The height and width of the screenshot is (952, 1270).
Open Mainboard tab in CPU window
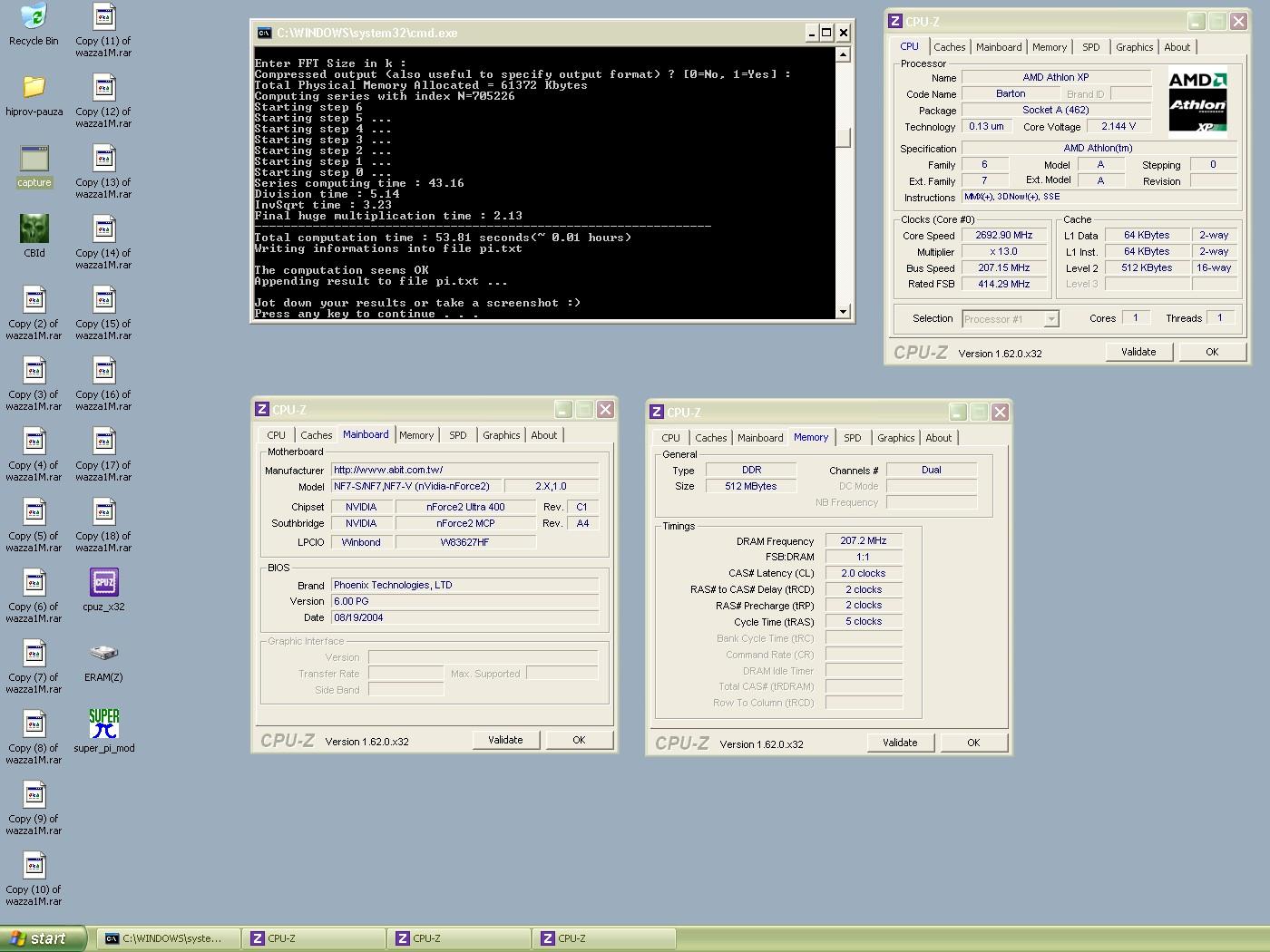[x=999, y=47]
